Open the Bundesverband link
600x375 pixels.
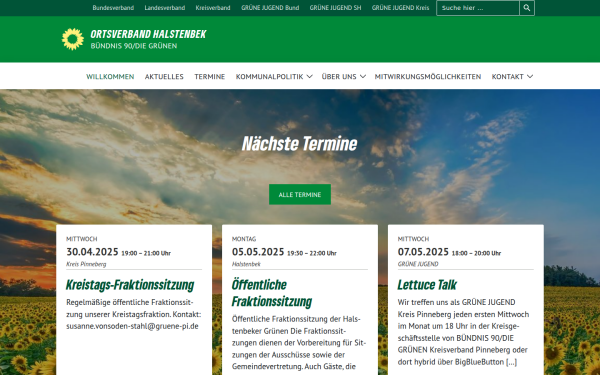coord(113,8)
